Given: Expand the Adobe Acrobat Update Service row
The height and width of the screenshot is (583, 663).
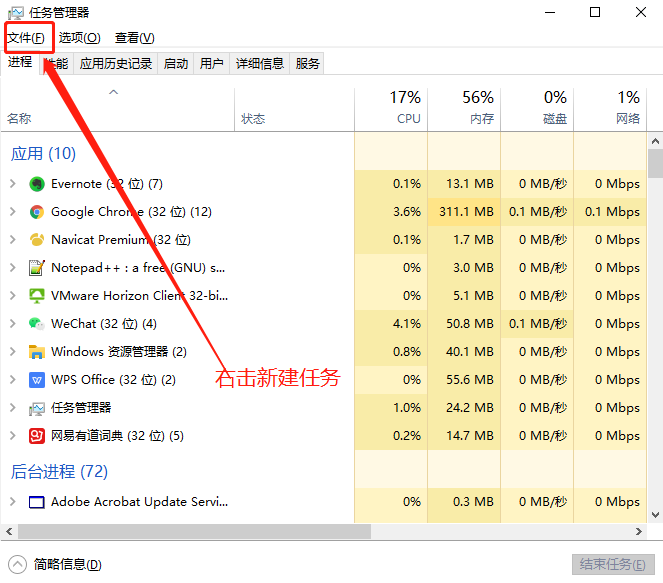Looking at the screenshot, I should (x=13, y=502).
